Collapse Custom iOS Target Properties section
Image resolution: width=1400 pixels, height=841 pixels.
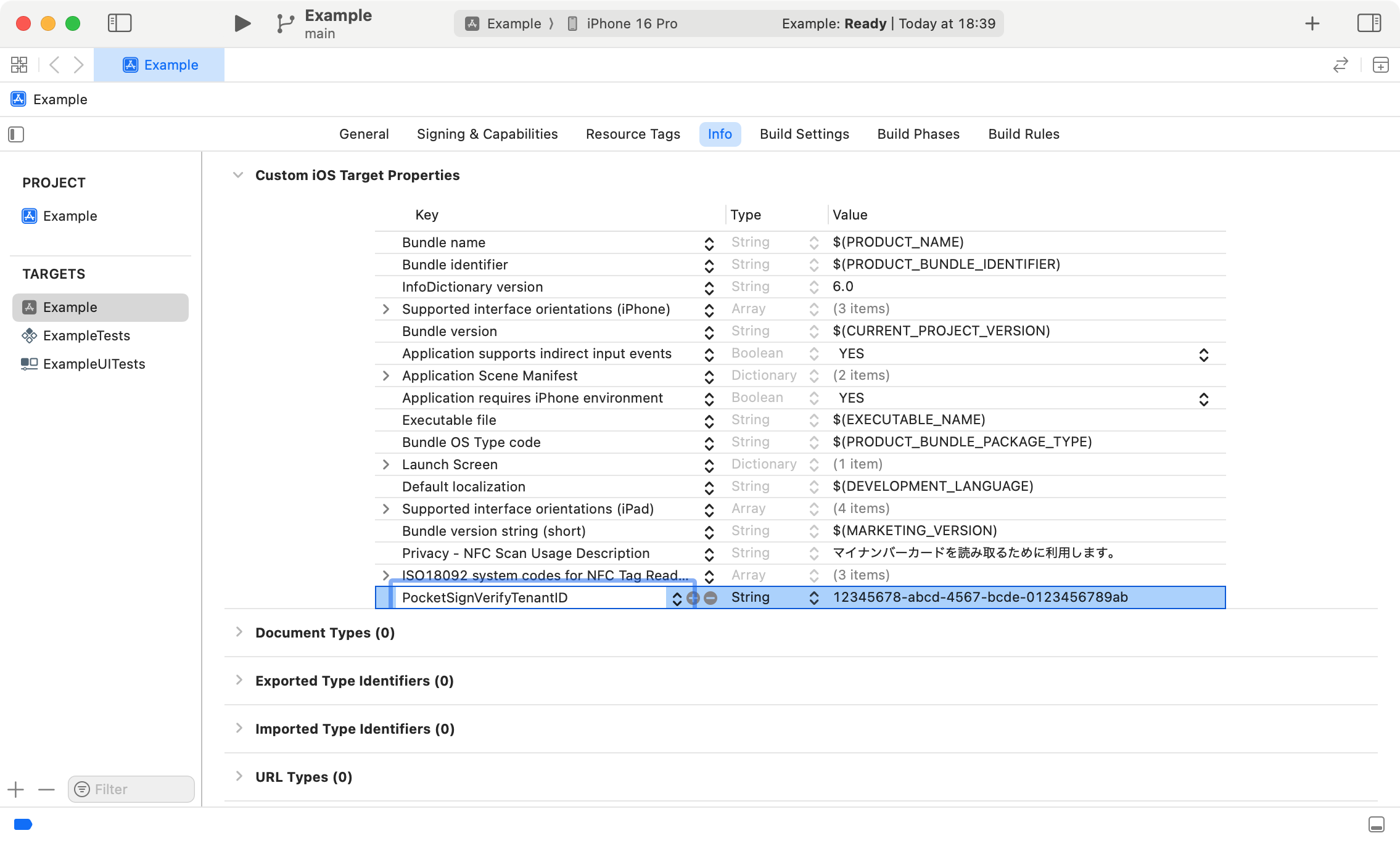pyautogui.click(x=238, y=175)
